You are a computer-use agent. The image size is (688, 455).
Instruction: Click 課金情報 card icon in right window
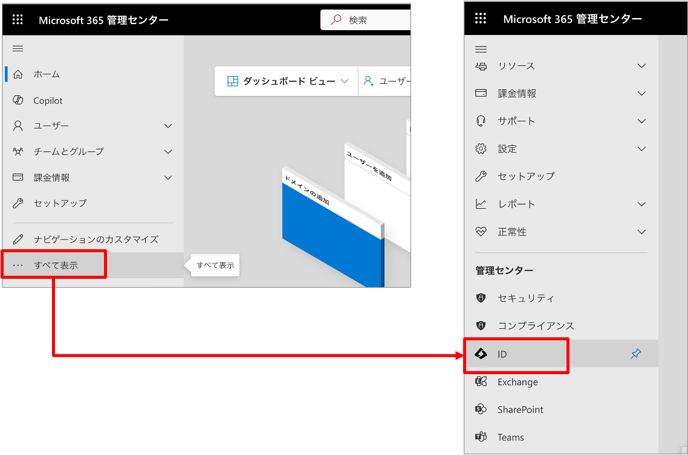481,93
